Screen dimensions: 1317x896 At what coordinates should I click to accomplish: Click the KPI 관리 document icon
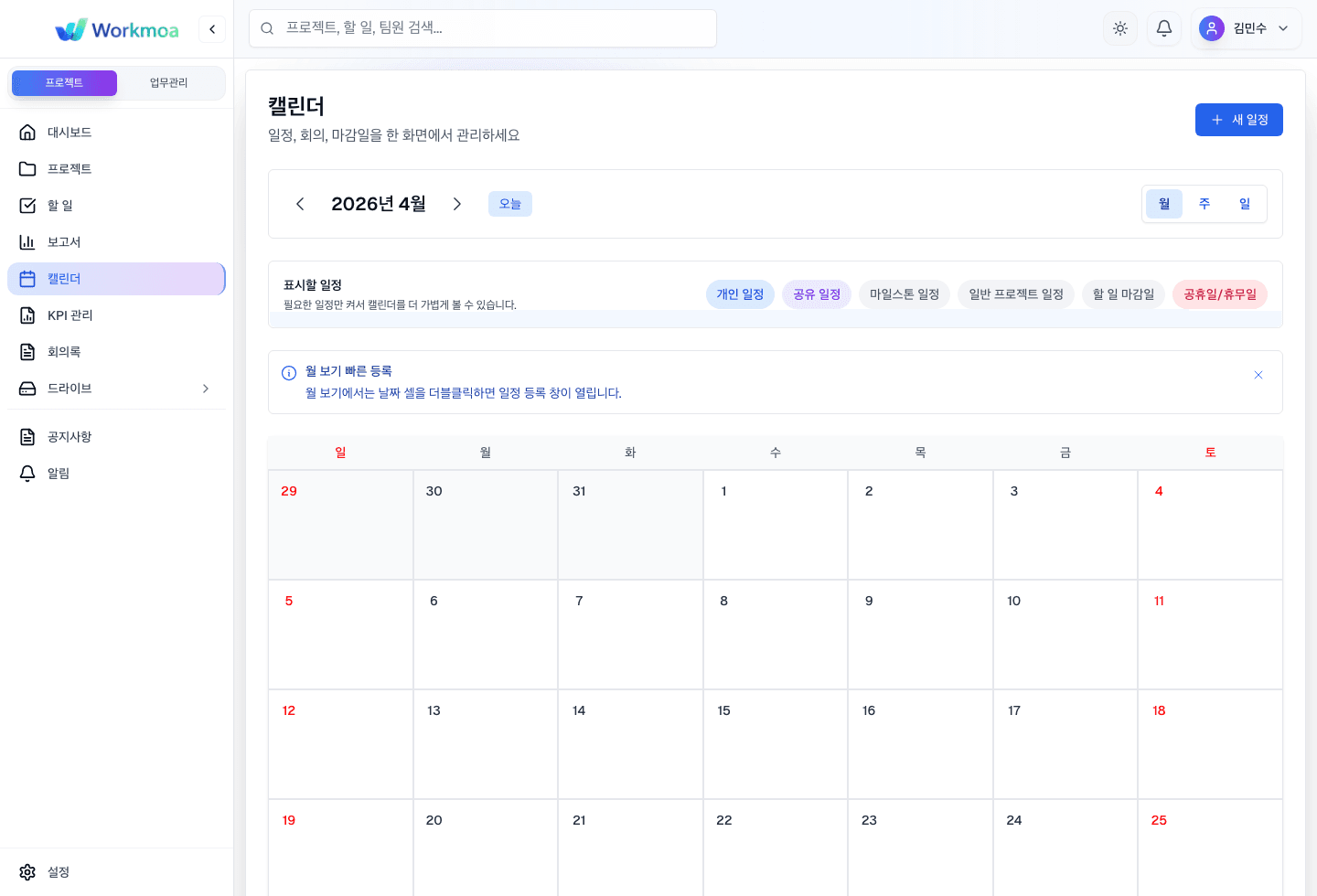coord(27,315)
